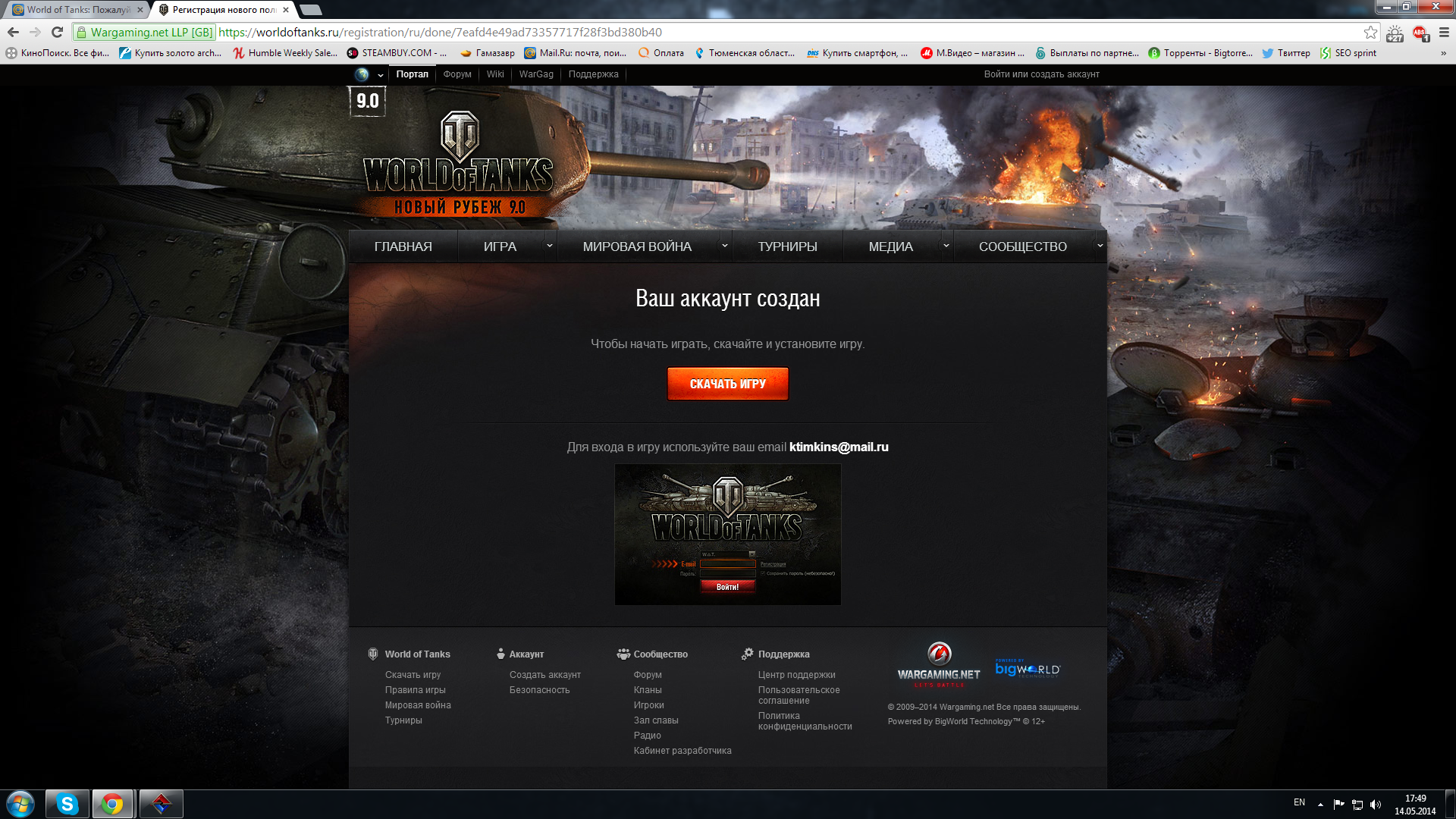Screen dimensions: 1456x819
Task: Open the КиноПоиск bookmark
Action: tap(58, 53)
